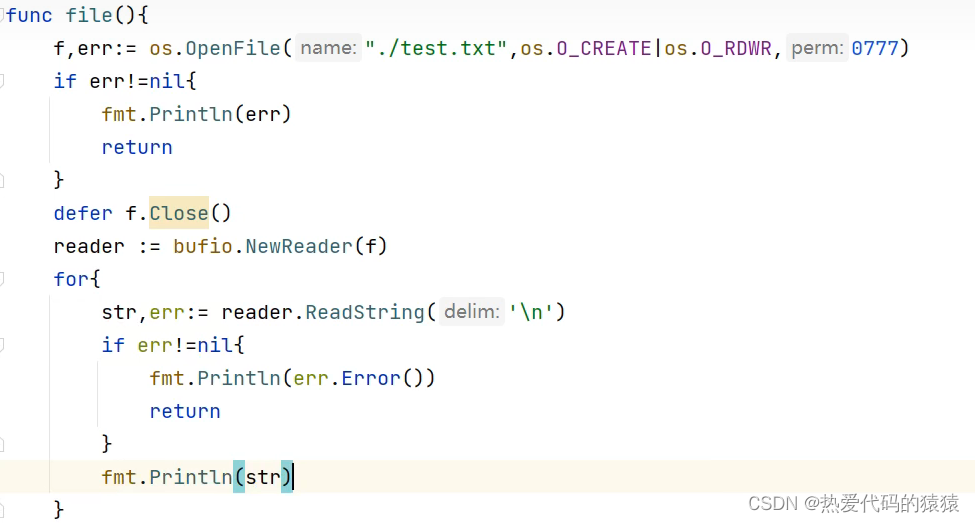
Task: Click the fmt.Println(err) statement
Action: click(196, 114)
